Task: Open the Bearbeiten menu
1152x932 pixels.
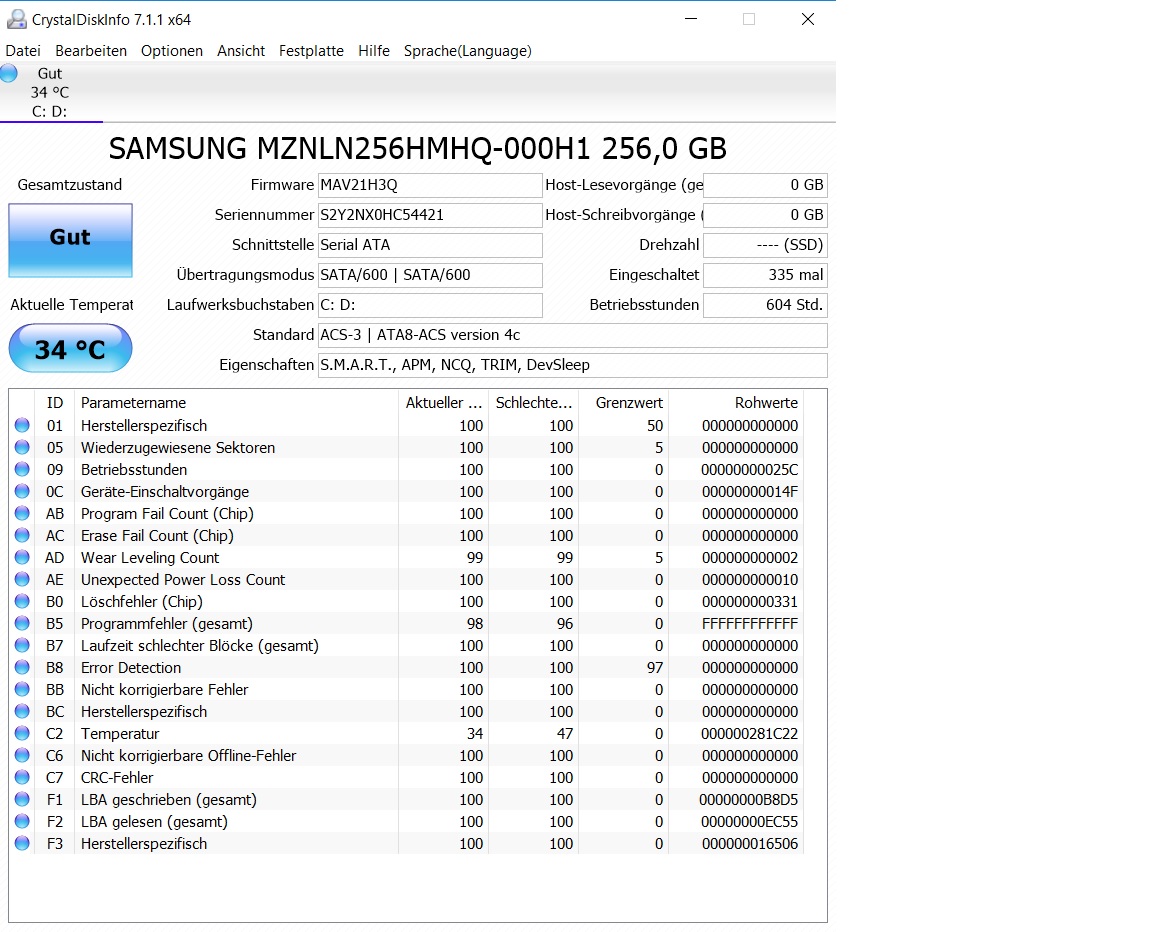Action: coord(91,51)
